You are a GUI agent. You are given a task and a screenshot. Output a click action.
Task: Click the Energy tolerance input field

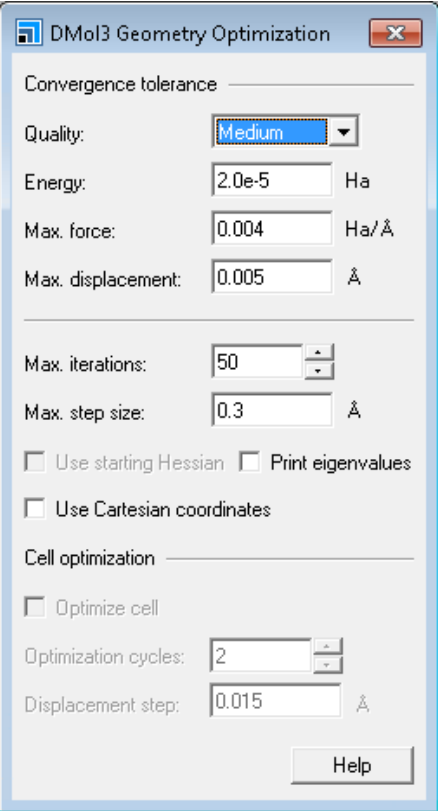[x=272, y=180]
